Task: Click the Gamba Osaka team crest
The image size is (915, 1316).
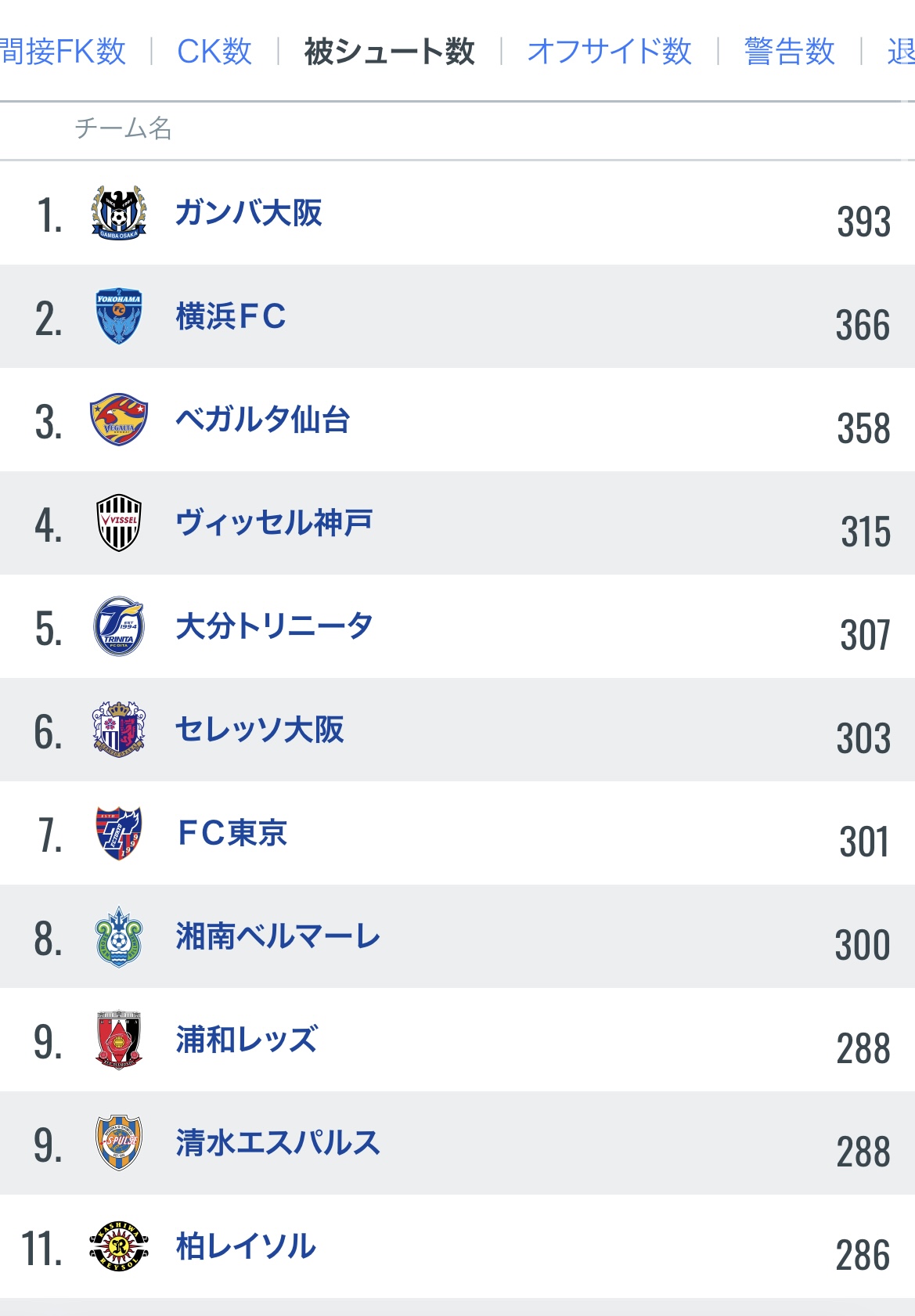Action: point(119,213)
